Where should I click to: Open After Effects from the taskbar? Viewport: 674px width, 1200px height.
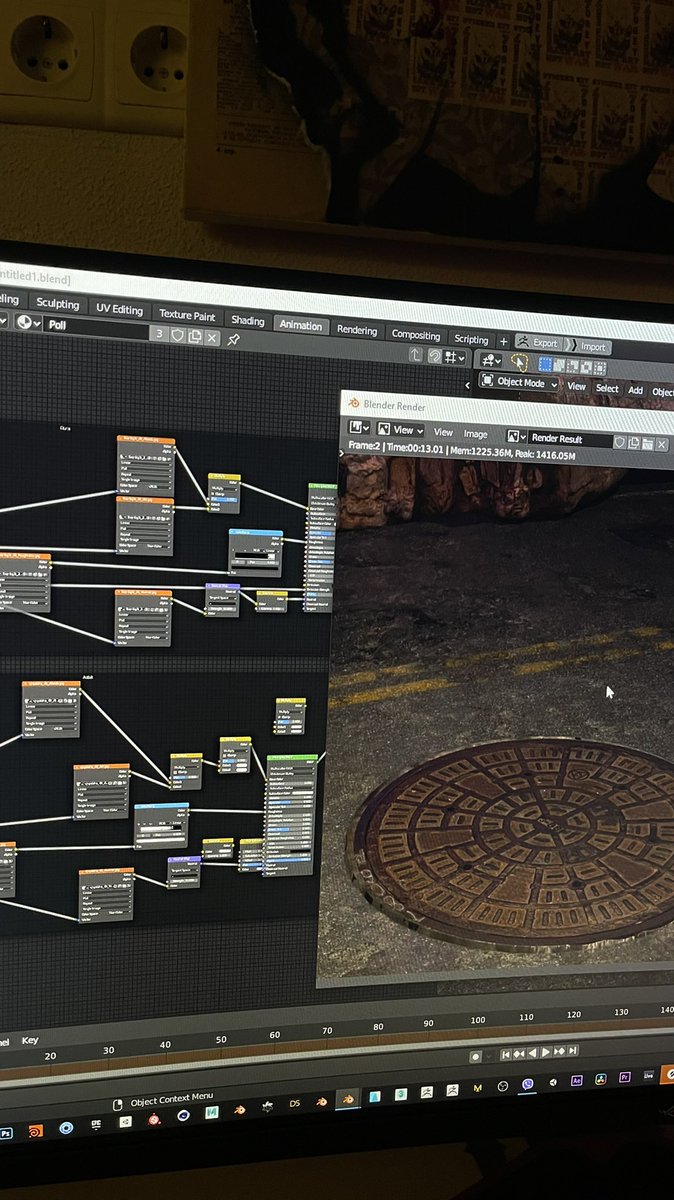coord(576,1081)
